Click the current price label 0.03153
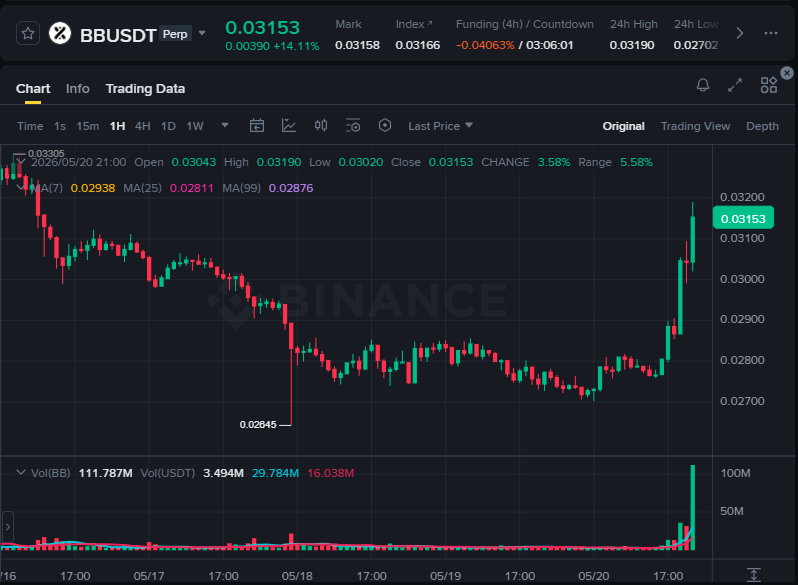This screenshot has height=585, width=798. tap(743, 219)
